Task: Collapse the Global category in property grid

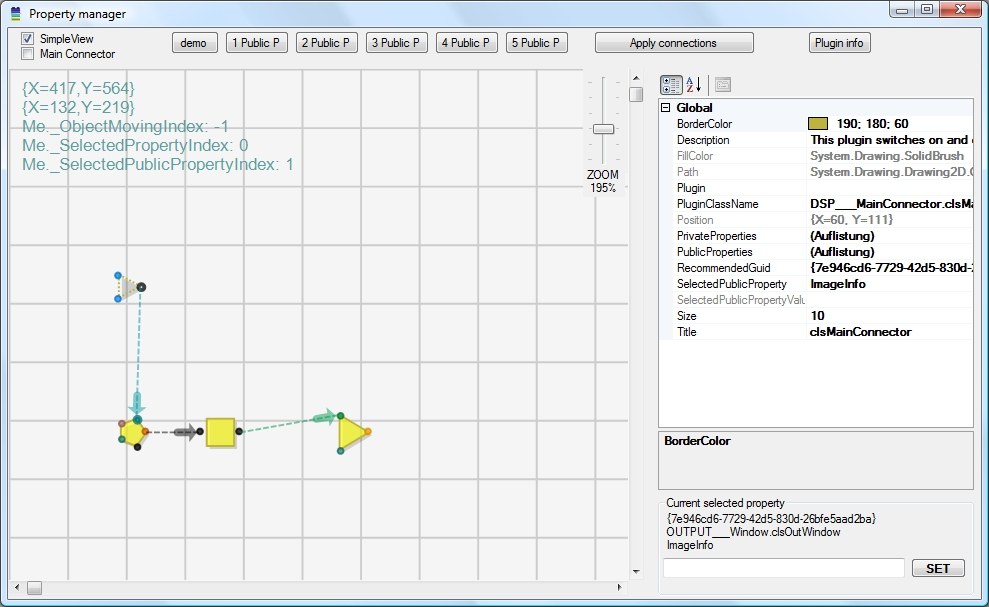Action: pos(665,108)
